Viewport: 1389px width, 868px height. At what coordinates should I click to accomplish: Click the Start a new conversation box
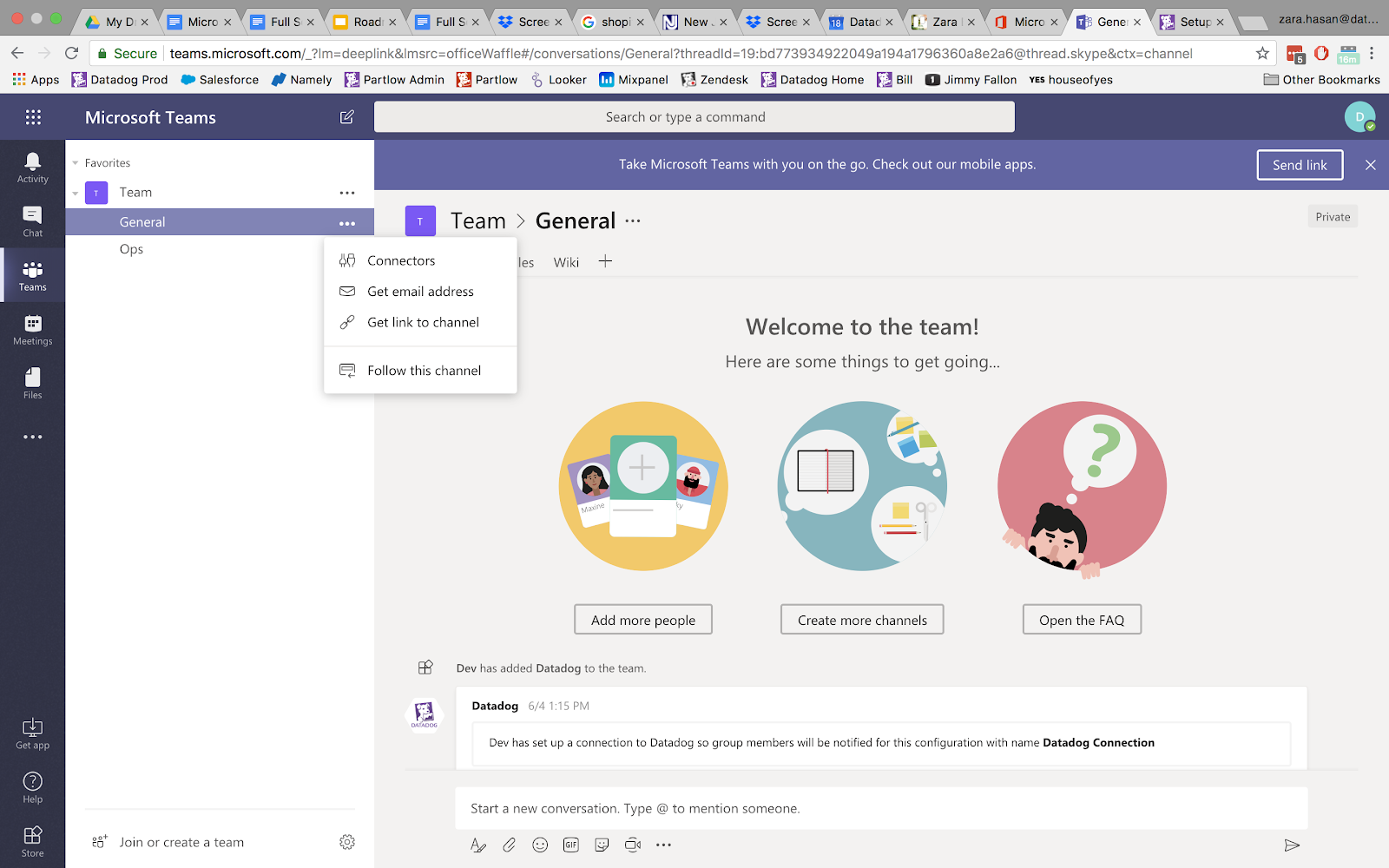coord(881,808)
